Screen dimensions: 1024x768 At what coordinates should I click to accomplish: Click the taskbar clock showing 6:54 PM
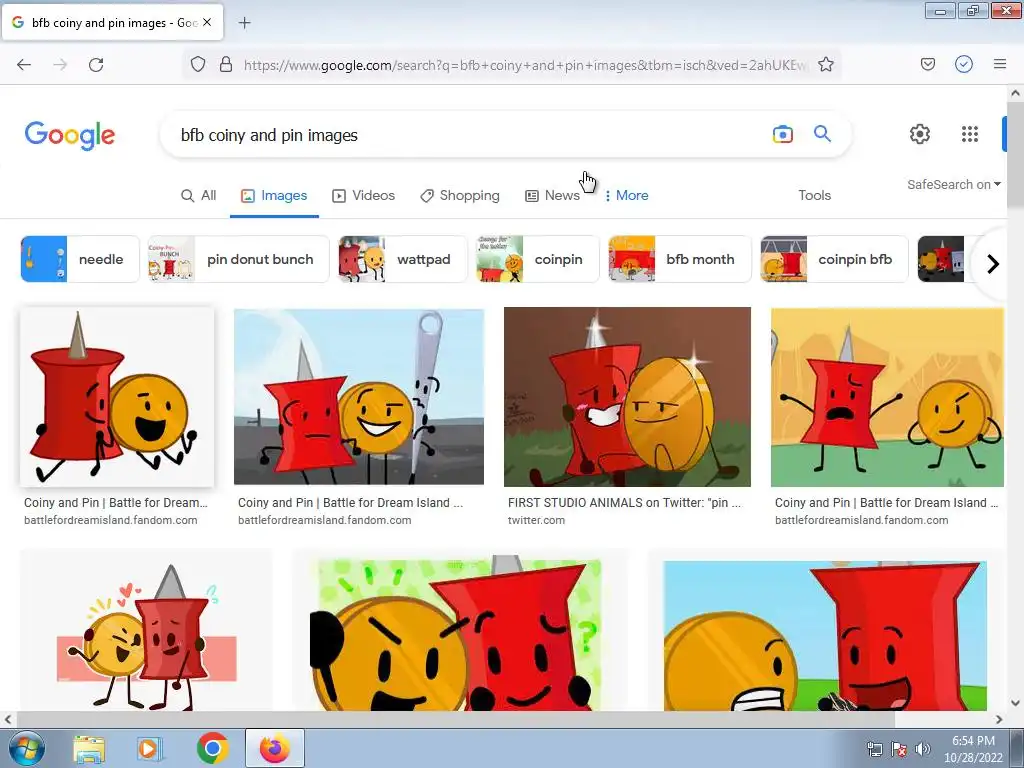point(973,749)
